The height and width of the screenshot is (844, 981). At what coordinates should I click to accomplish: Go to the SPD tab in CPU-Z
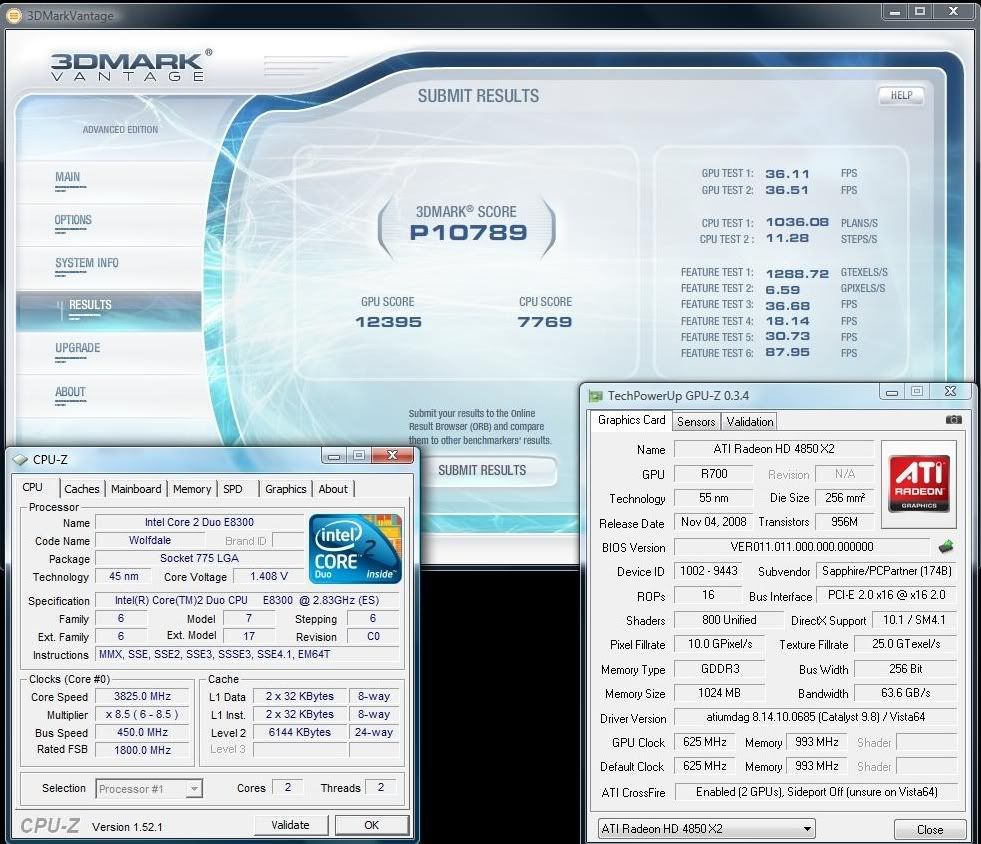(x=233, y=489)
